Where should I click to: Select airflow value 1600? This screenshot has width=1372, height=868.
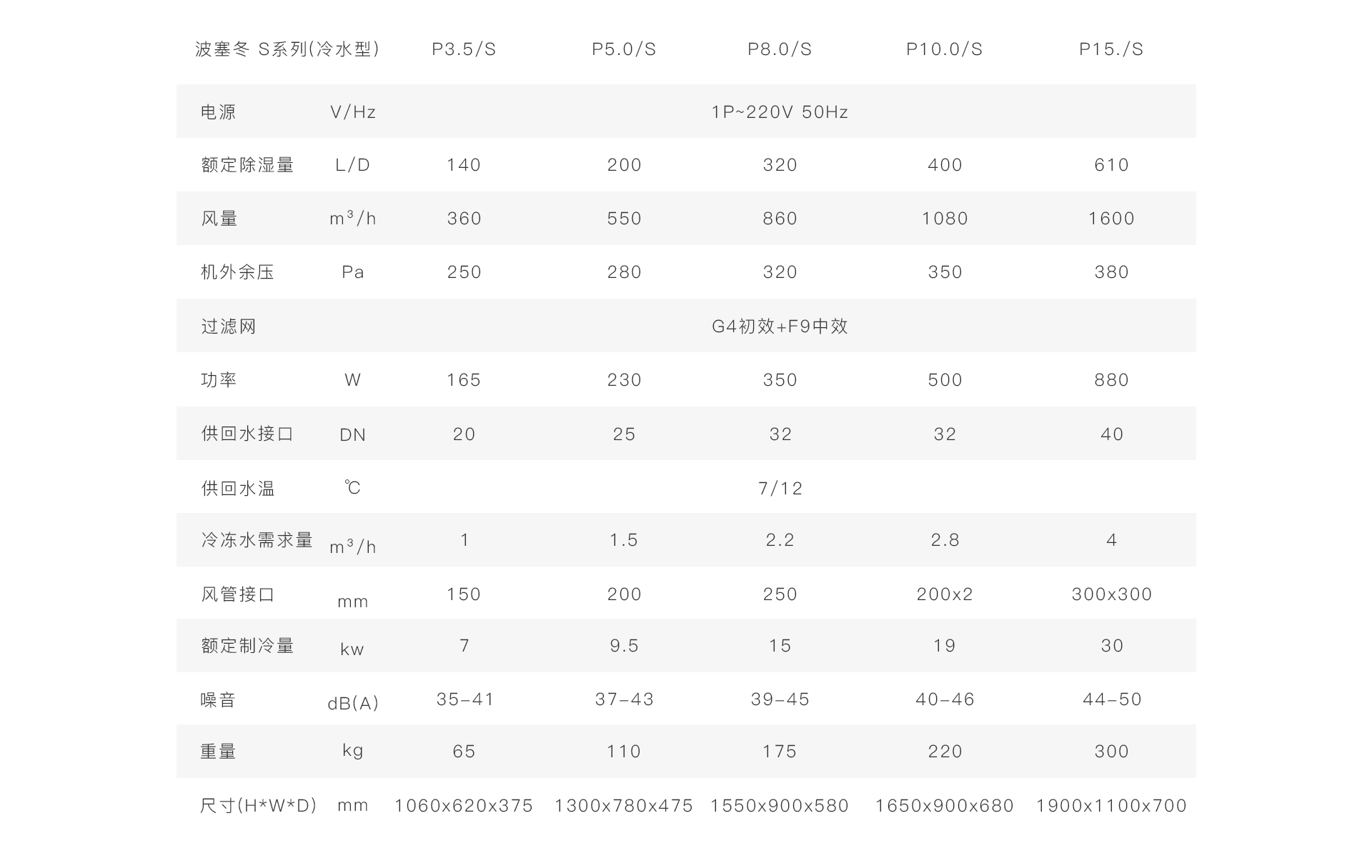point(1111,219)
